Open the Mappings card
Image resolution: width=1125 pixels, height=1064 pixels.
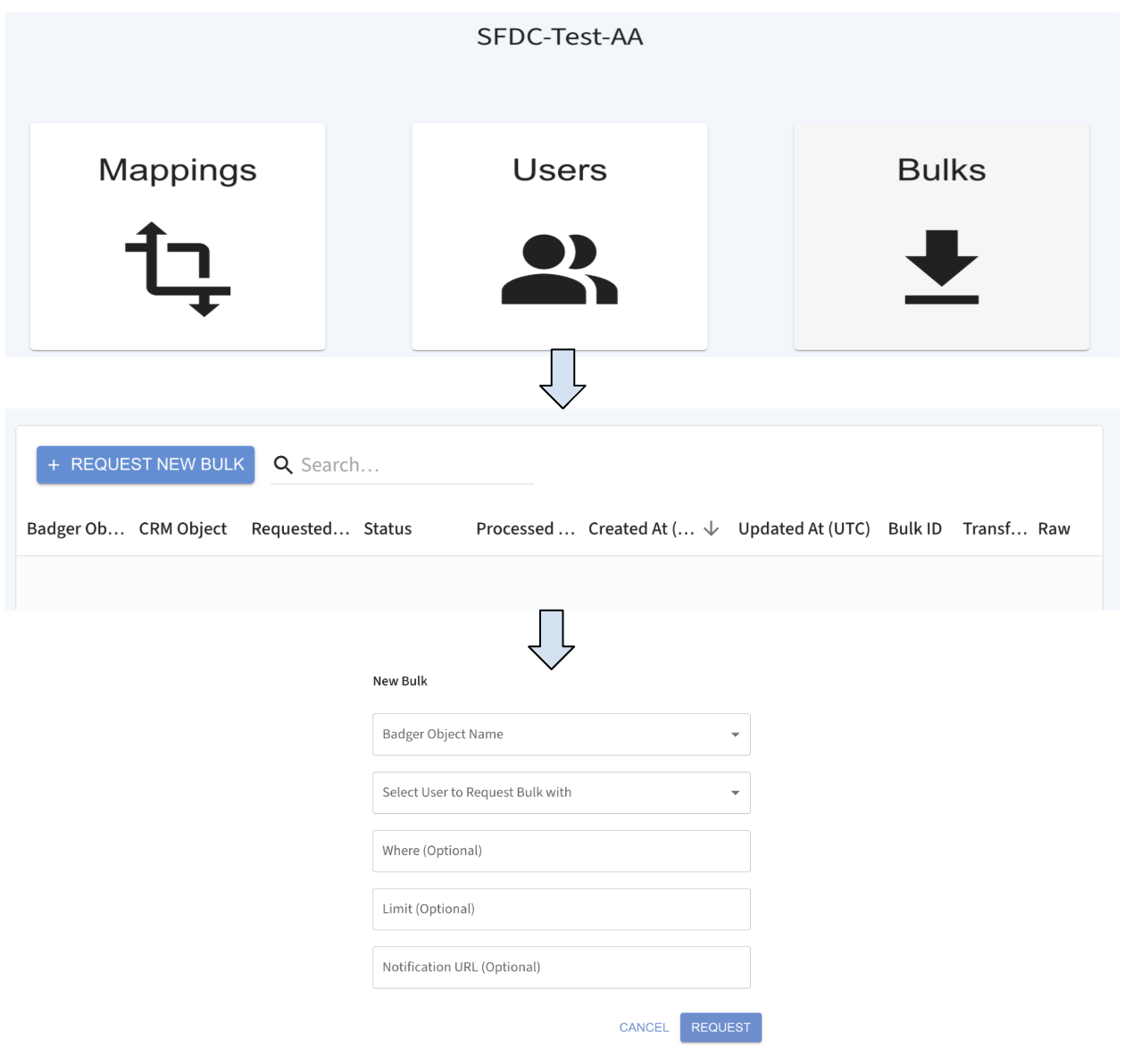(178, 237)
